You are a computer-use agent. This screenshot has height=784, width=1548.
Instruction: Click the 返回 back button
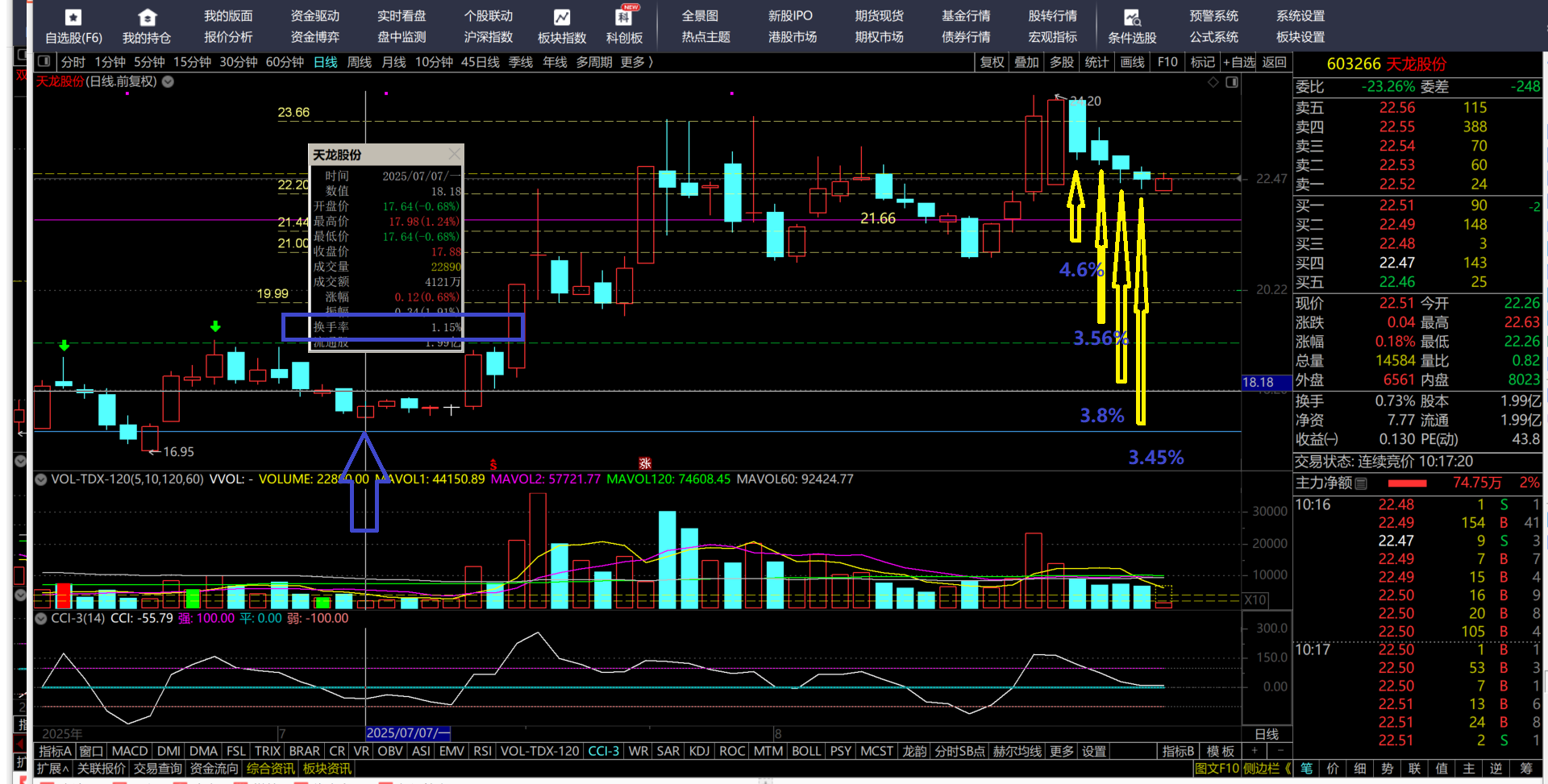[x=1275, y=62]
